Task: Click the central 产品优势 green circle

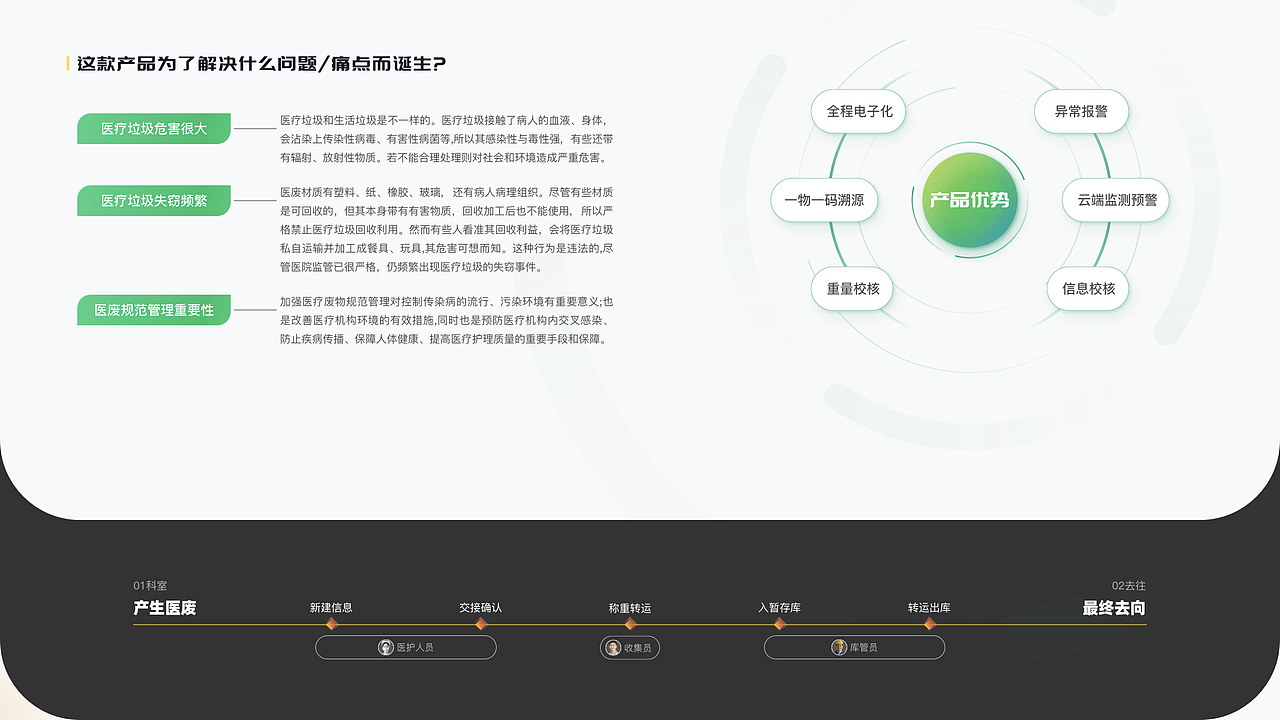Action: 969,200
